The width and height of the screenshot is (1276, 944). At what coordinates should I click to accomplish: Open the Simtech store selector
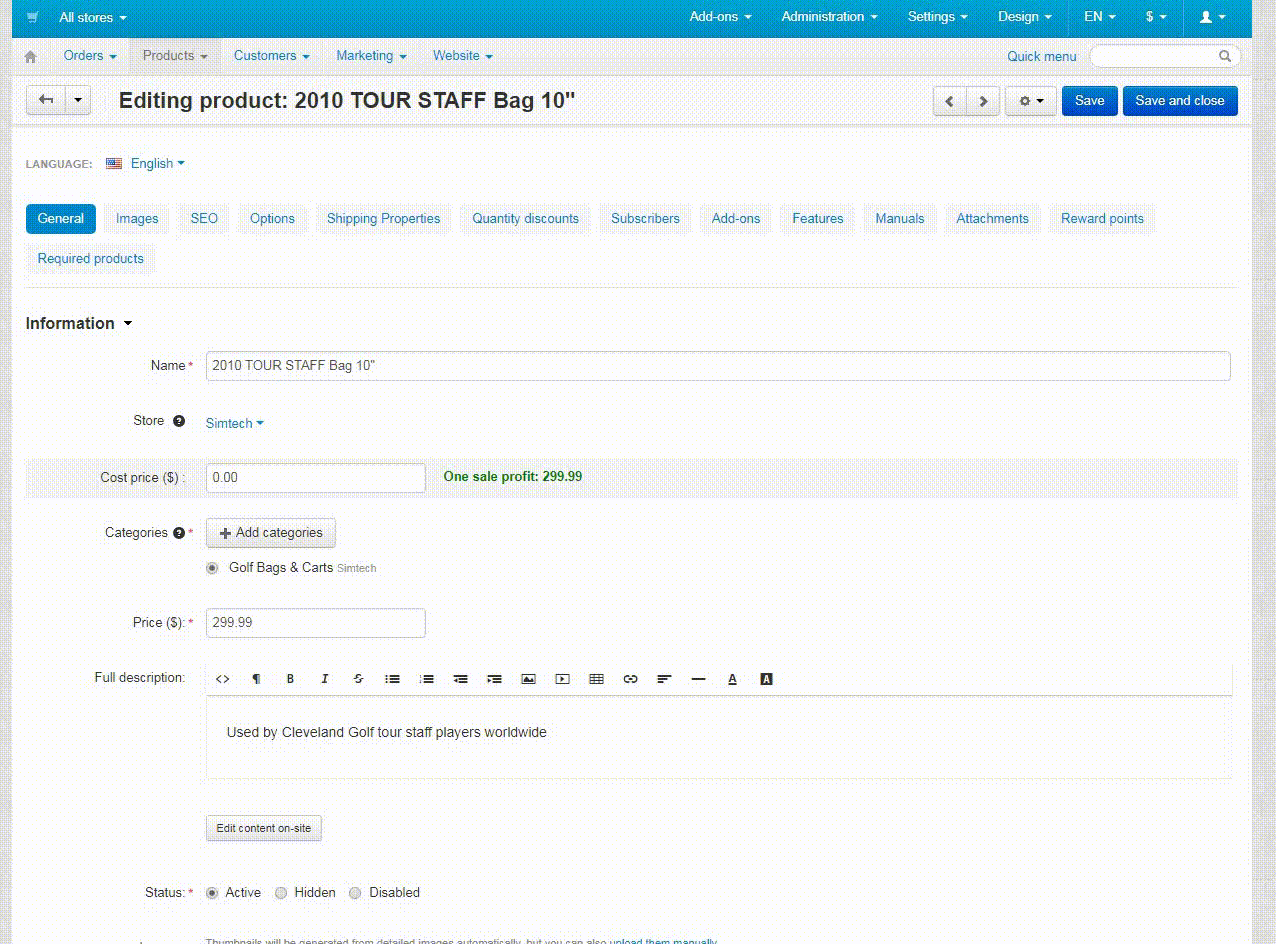click(x=235, y=423)
